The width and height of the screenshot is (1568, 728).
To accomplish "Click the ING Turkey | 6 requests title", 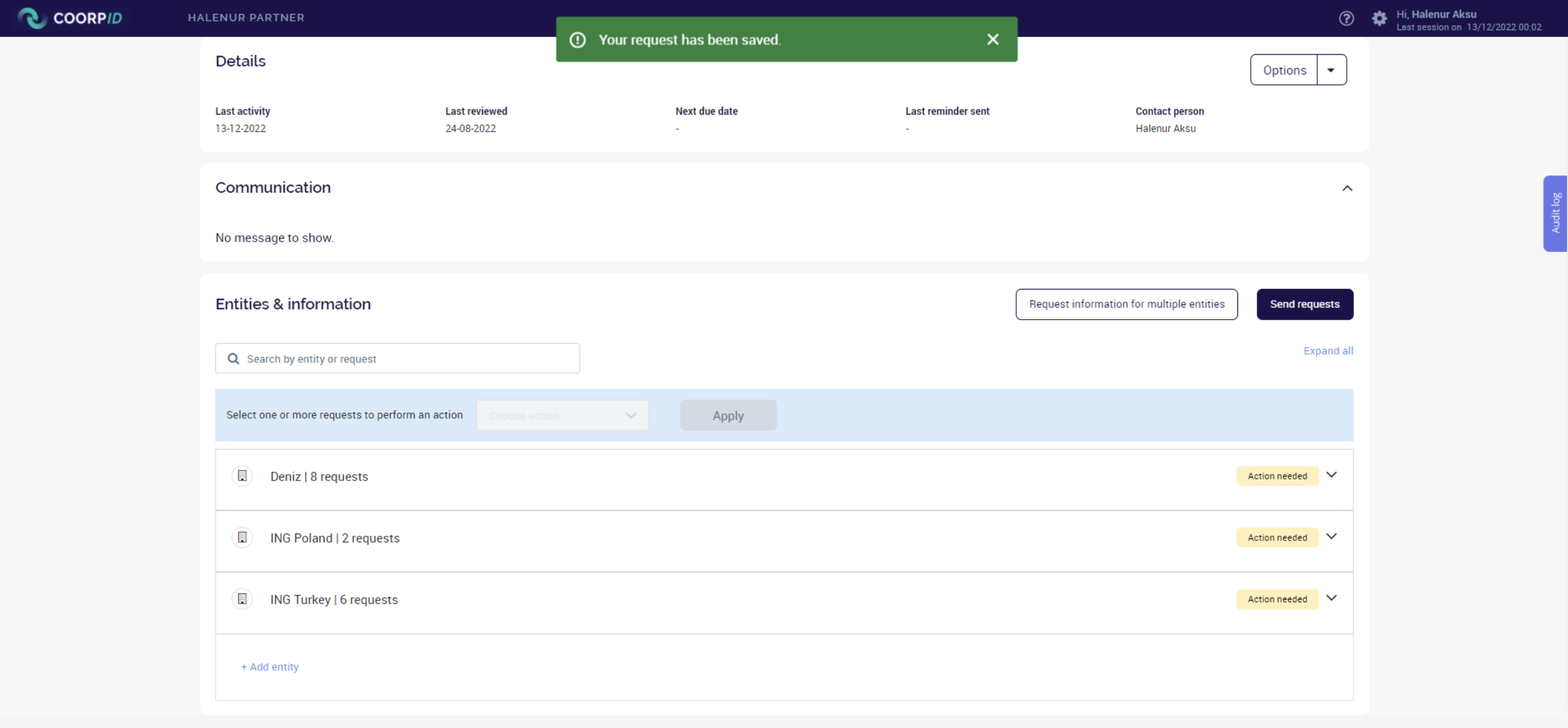I will [x=334, y=599].
